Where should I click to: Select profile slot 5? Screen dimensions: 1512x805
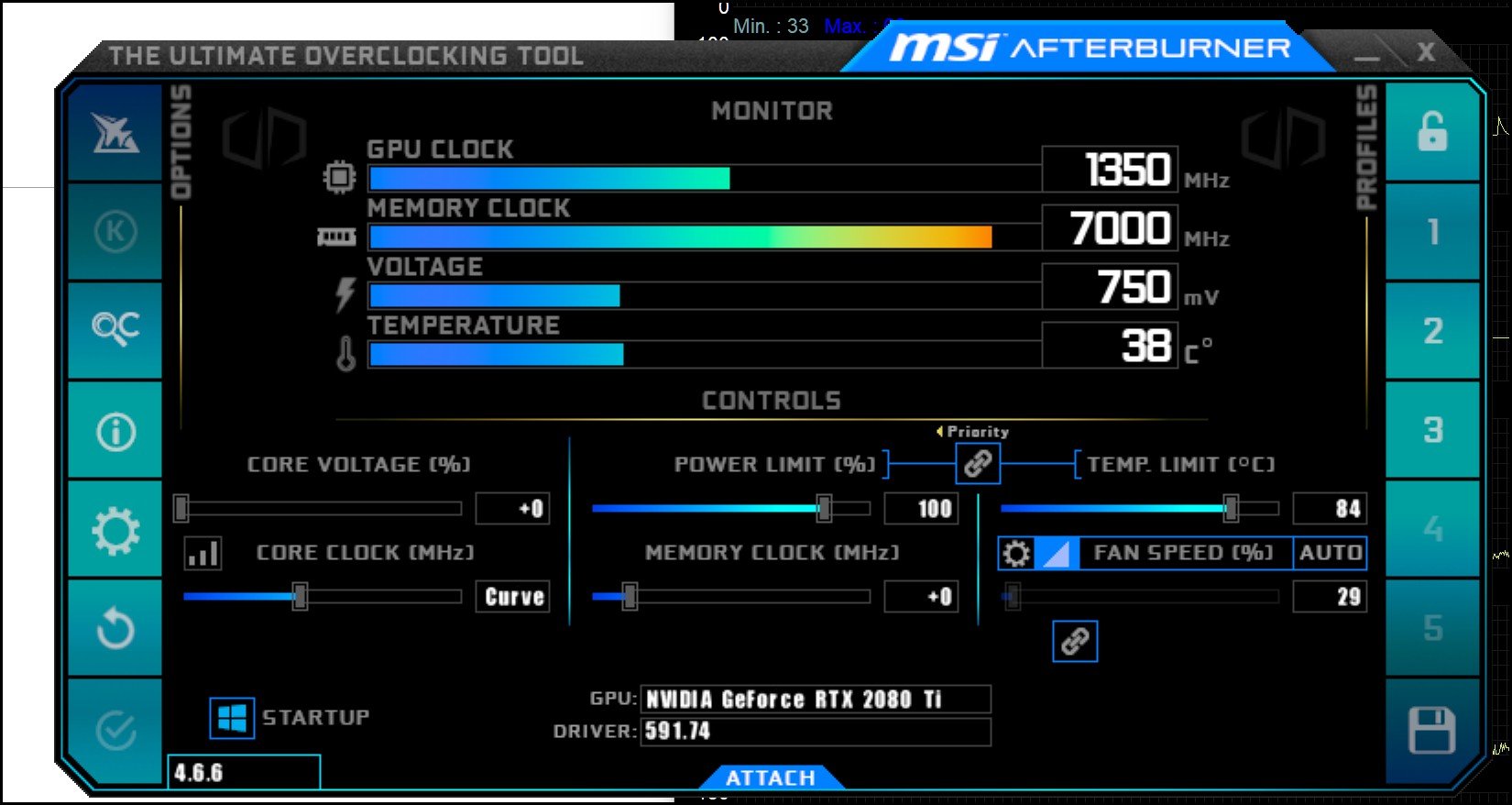pos(1432,628)
